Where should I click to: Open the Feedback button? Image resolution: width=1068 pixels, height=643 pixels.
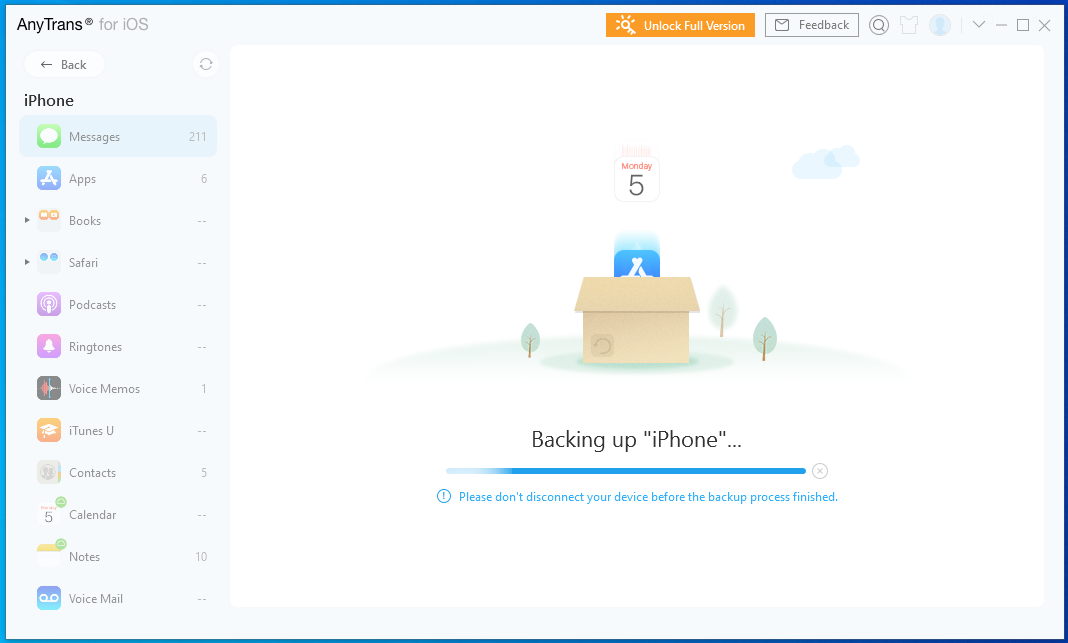point(812,25)
